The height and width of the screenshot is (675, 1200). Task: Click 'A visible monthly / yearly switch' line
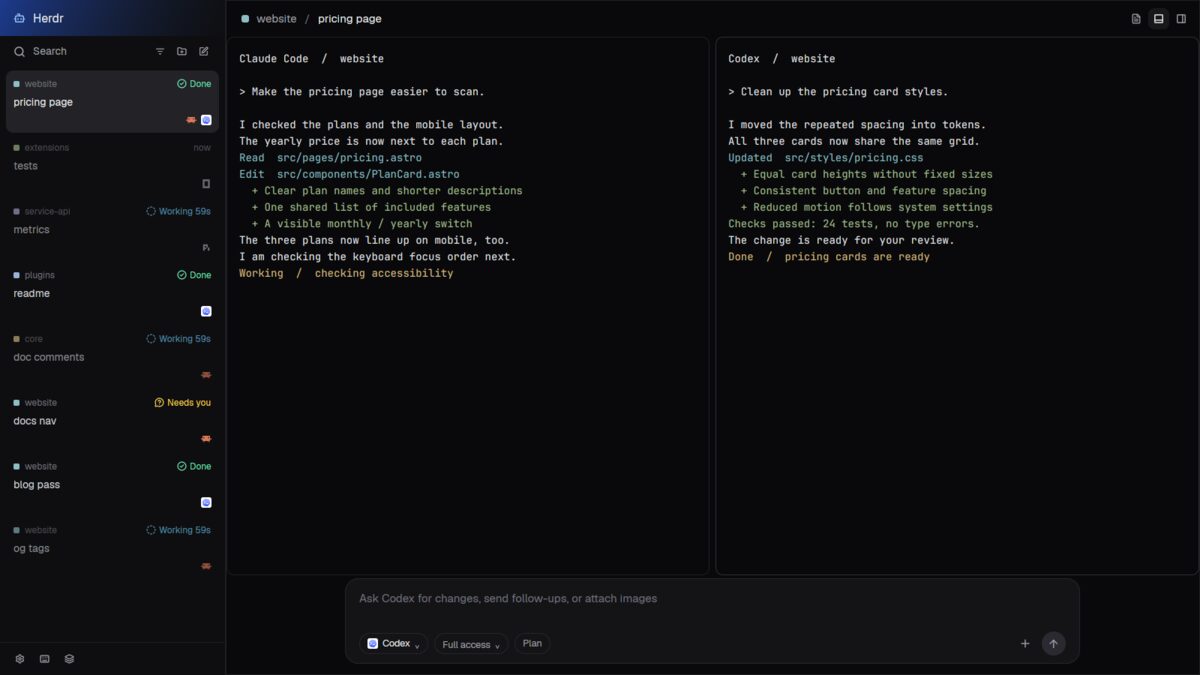(x=361, y=224)
